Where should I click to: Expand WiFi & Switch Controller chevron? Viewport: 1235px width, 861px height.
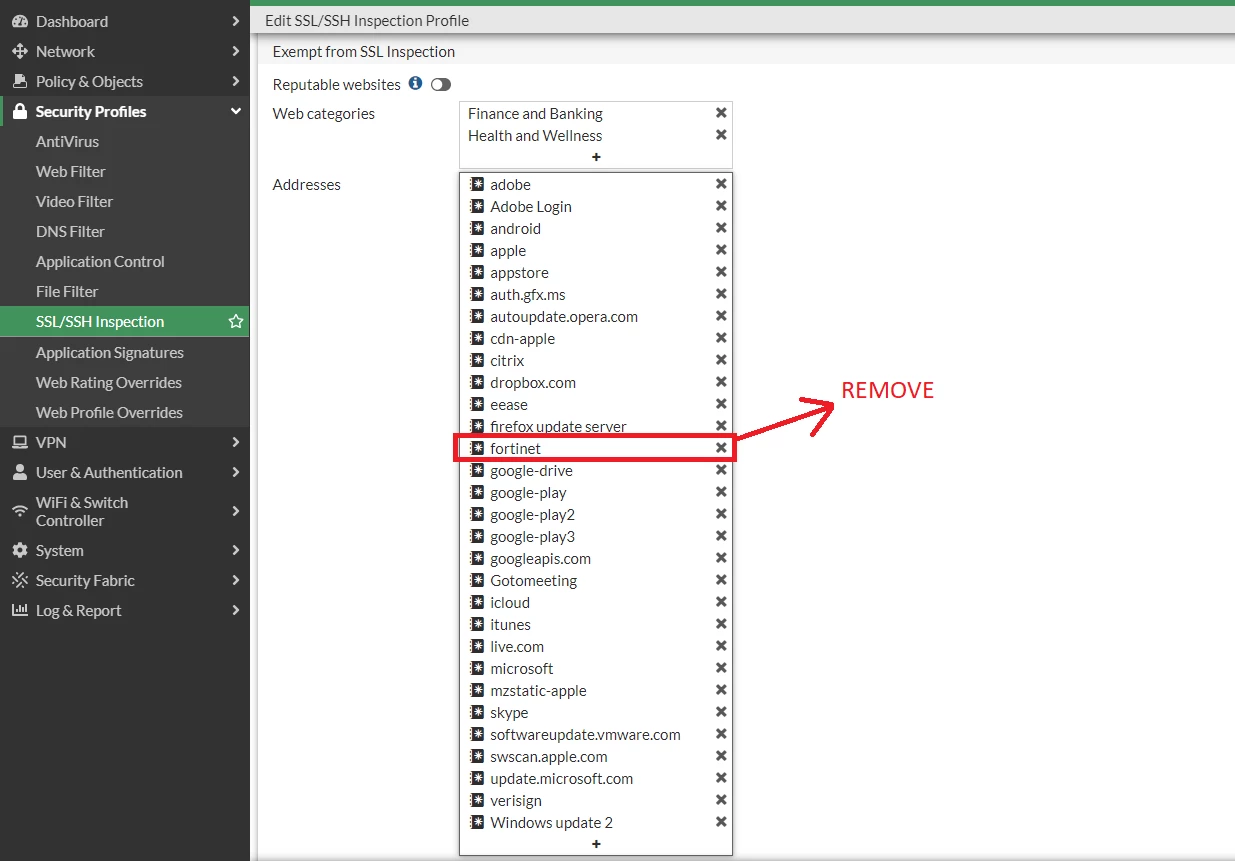click(235, 511)
